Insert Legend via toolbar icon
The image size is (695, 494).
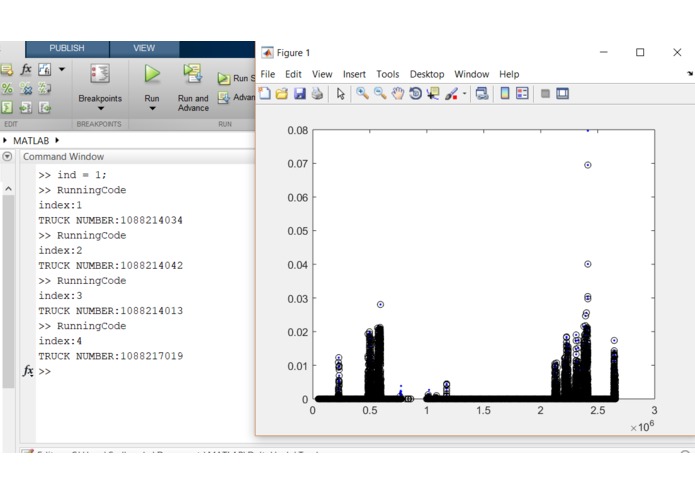pos(522,93)
